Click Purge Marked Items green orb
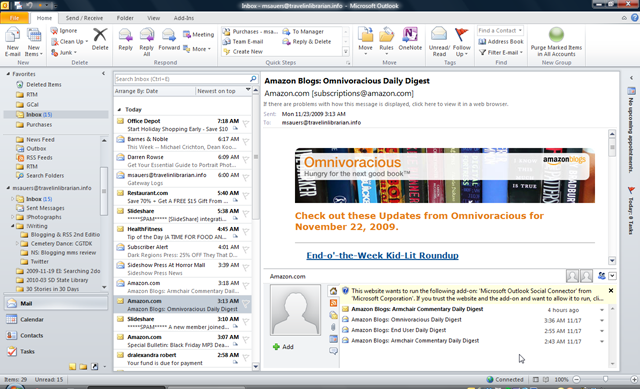The image size is (640, 389). pyautogui.click(x=556, y=35)
